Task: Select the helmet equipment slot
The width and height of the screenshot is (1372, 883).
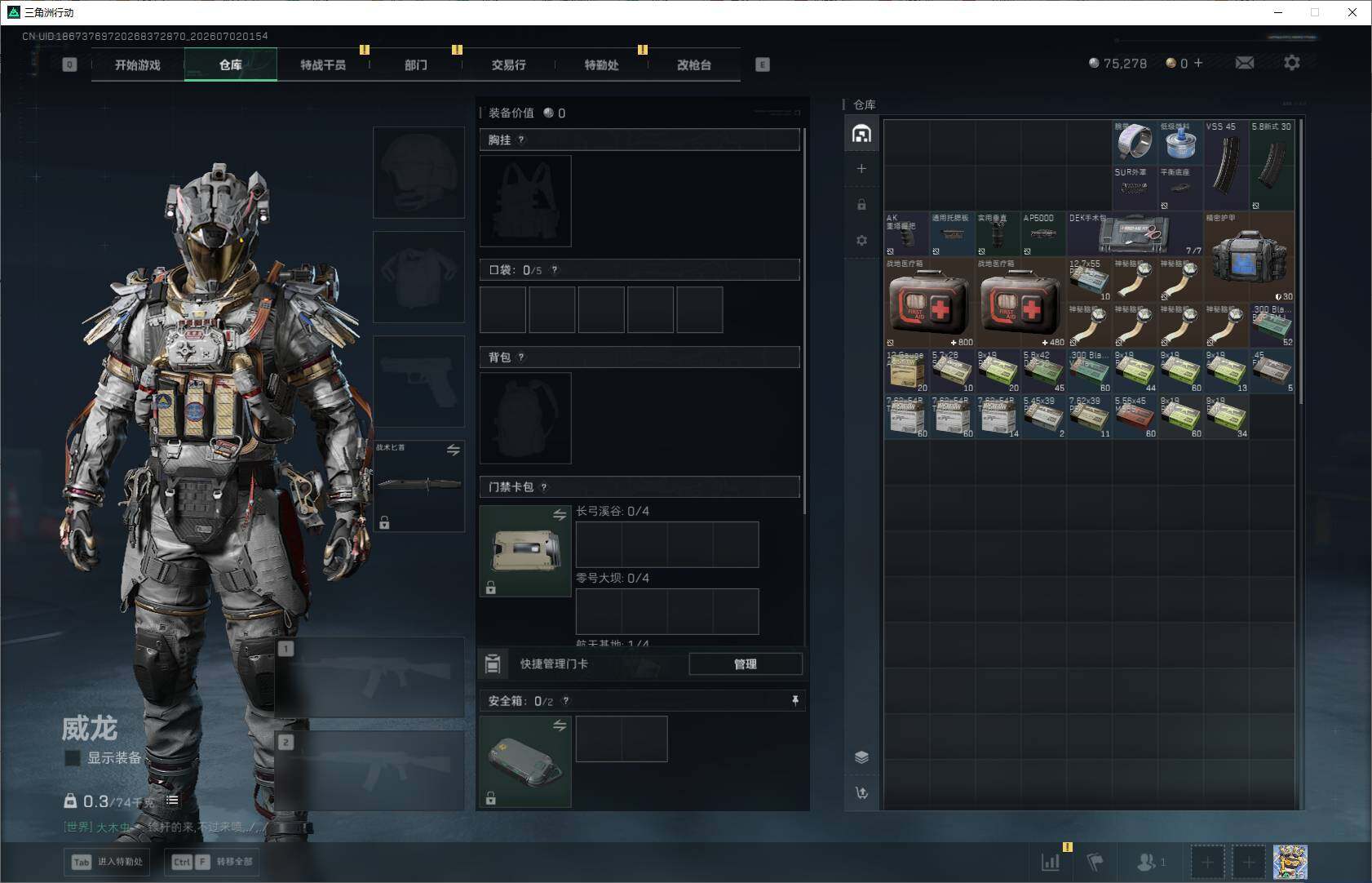Action: click(418, 172)
